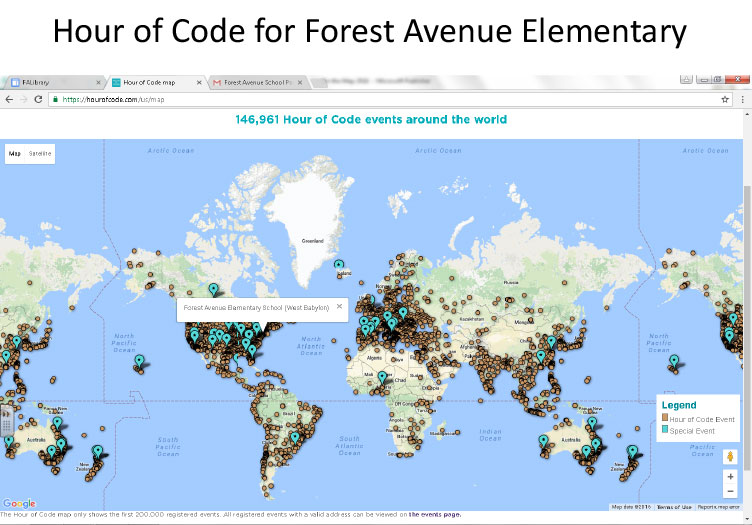Zoom out with the map minus button
This screenshot has height=525, width=752.
tap(730, 491)
